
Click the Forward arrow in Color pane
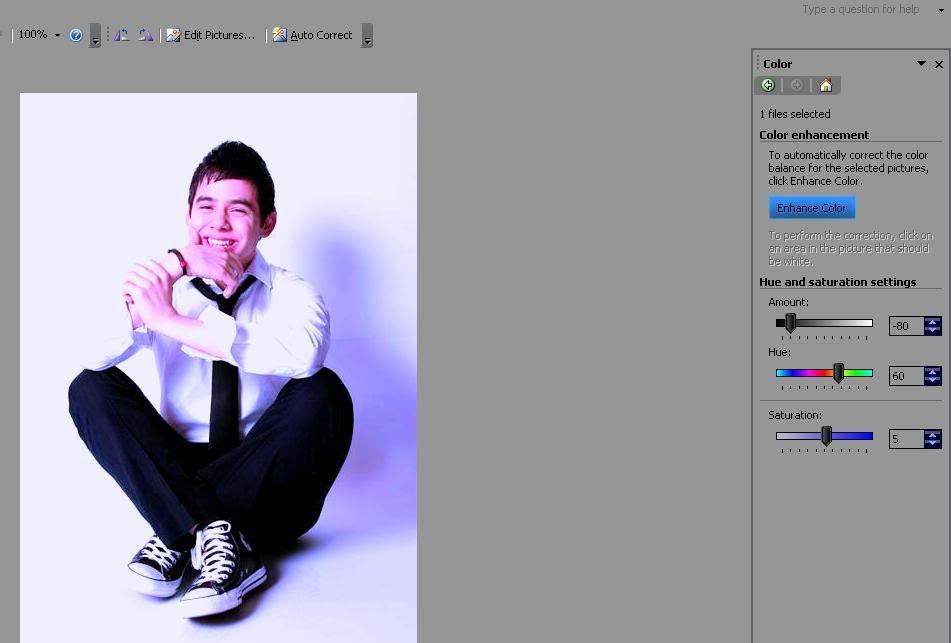tap(797, 86)
